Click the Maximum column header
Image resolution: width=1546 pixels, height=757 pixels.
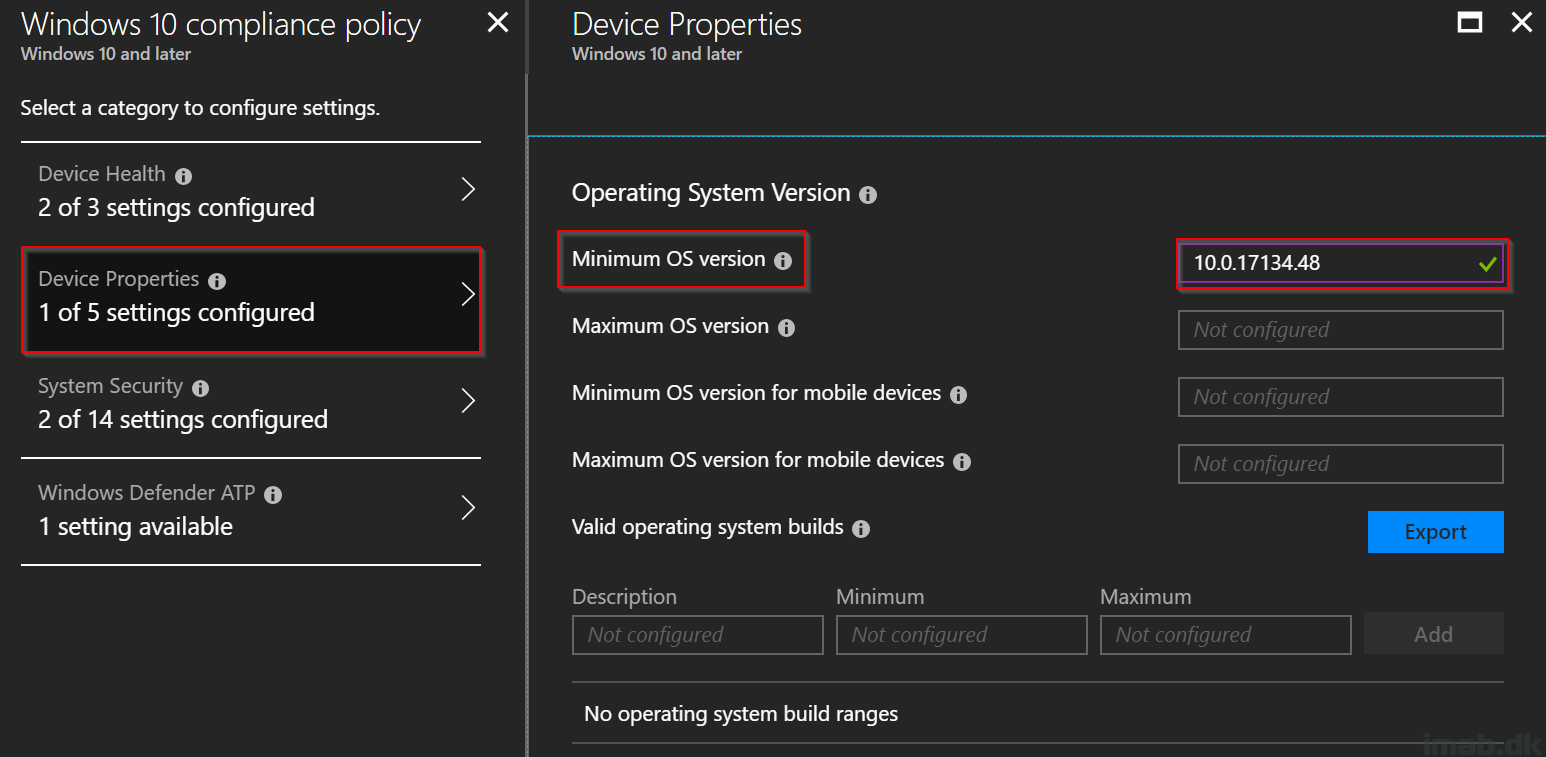click(1146, 597)
